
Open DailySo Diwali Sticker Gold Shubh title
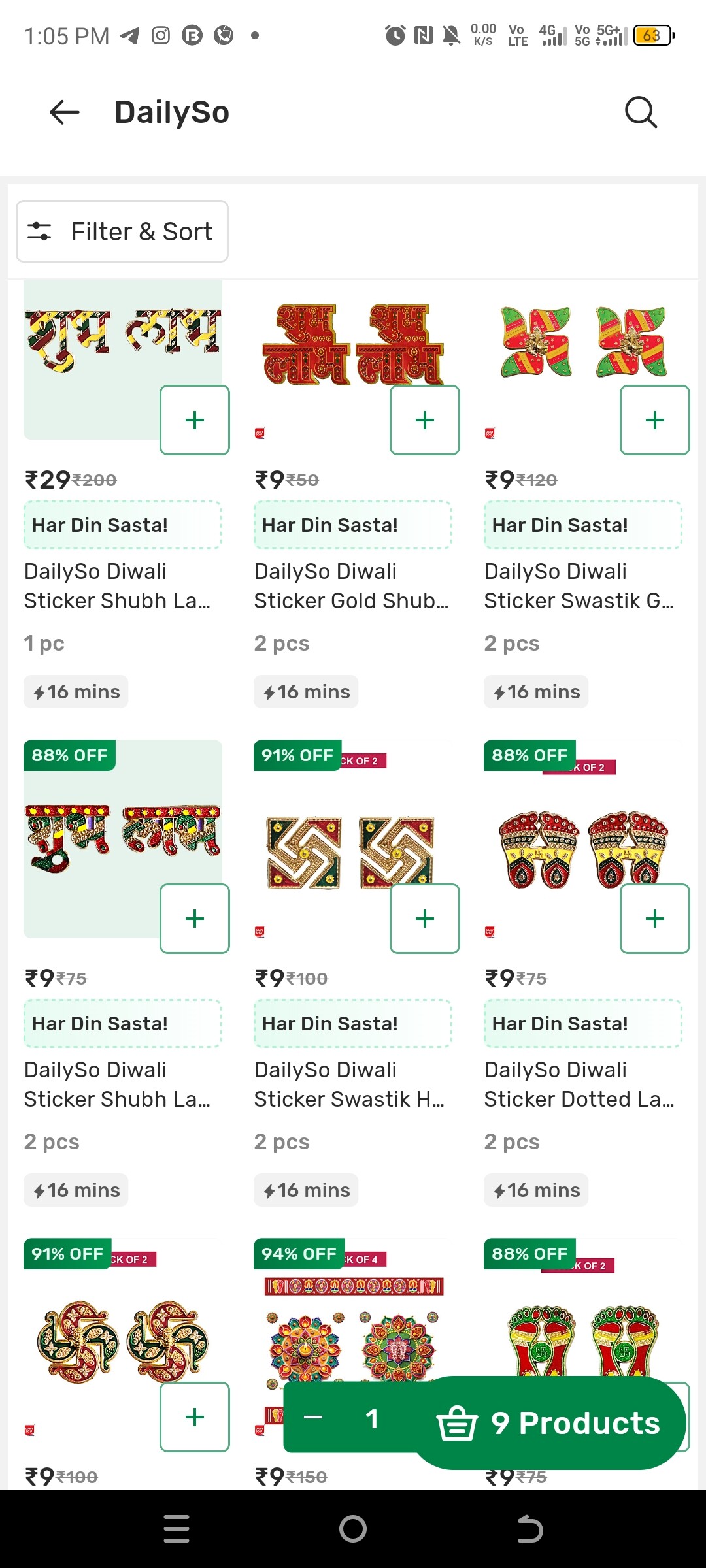point(352,586)
